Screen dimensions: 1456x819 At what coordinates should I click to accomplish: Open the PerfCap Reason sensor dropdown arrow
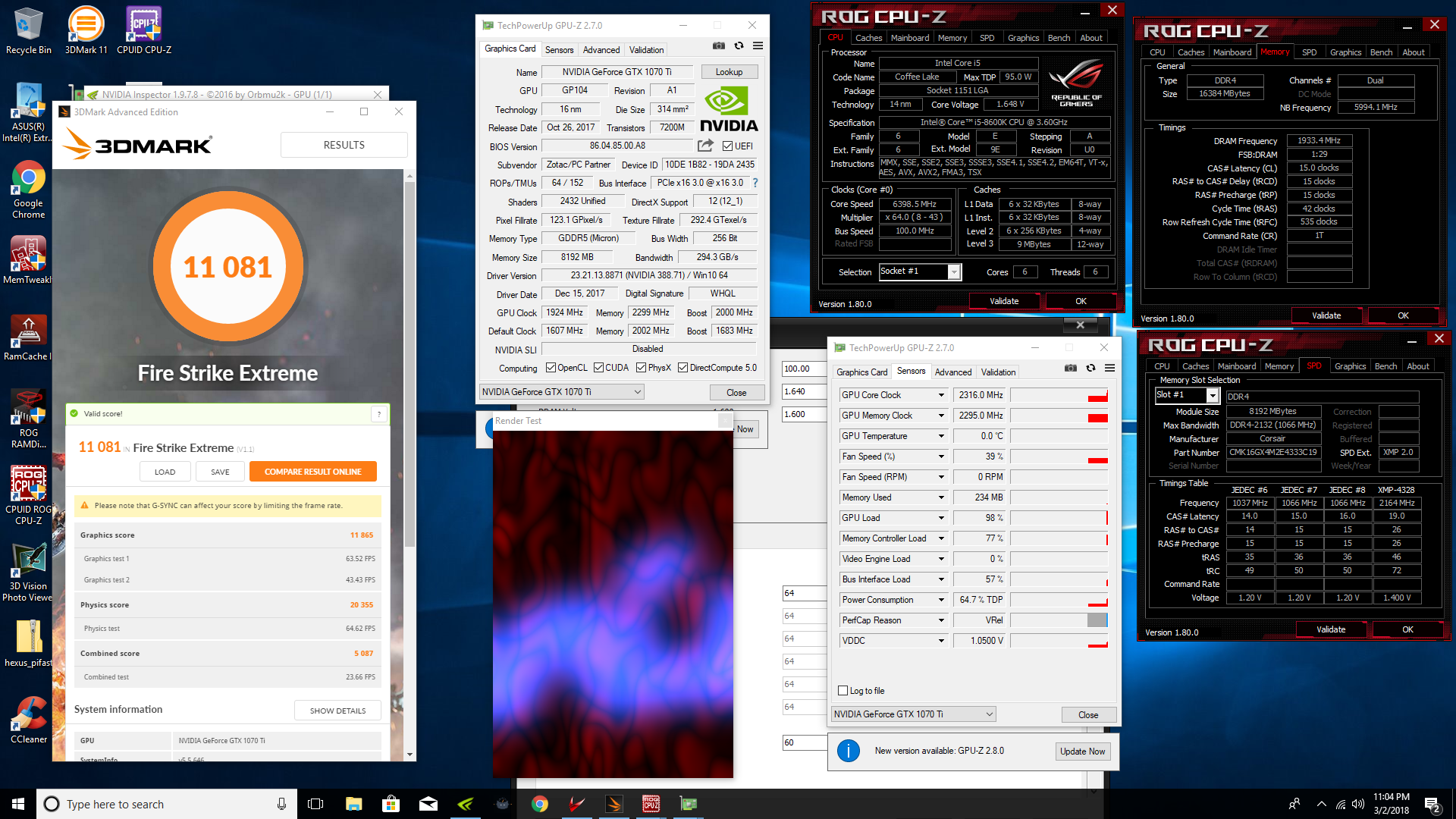(941, 620)
